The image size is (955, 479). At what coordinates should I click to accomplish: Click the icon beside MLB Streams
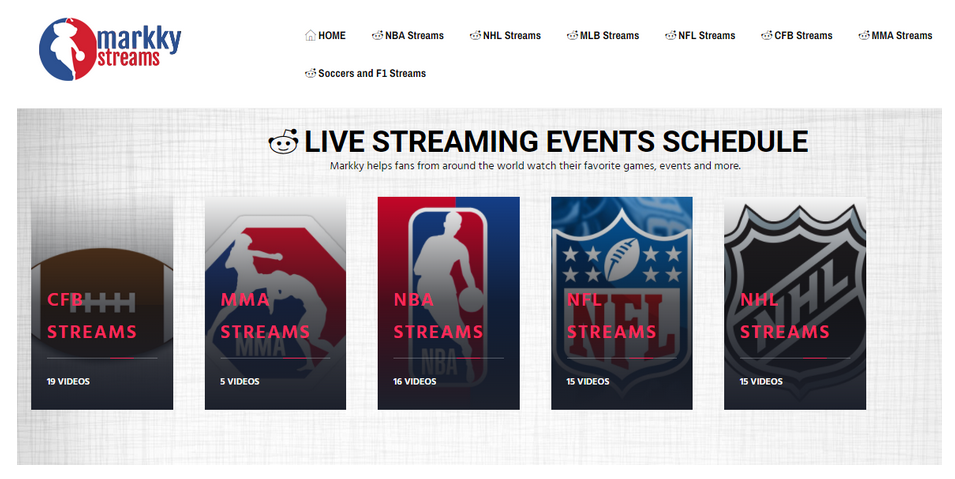pos(572,36)
